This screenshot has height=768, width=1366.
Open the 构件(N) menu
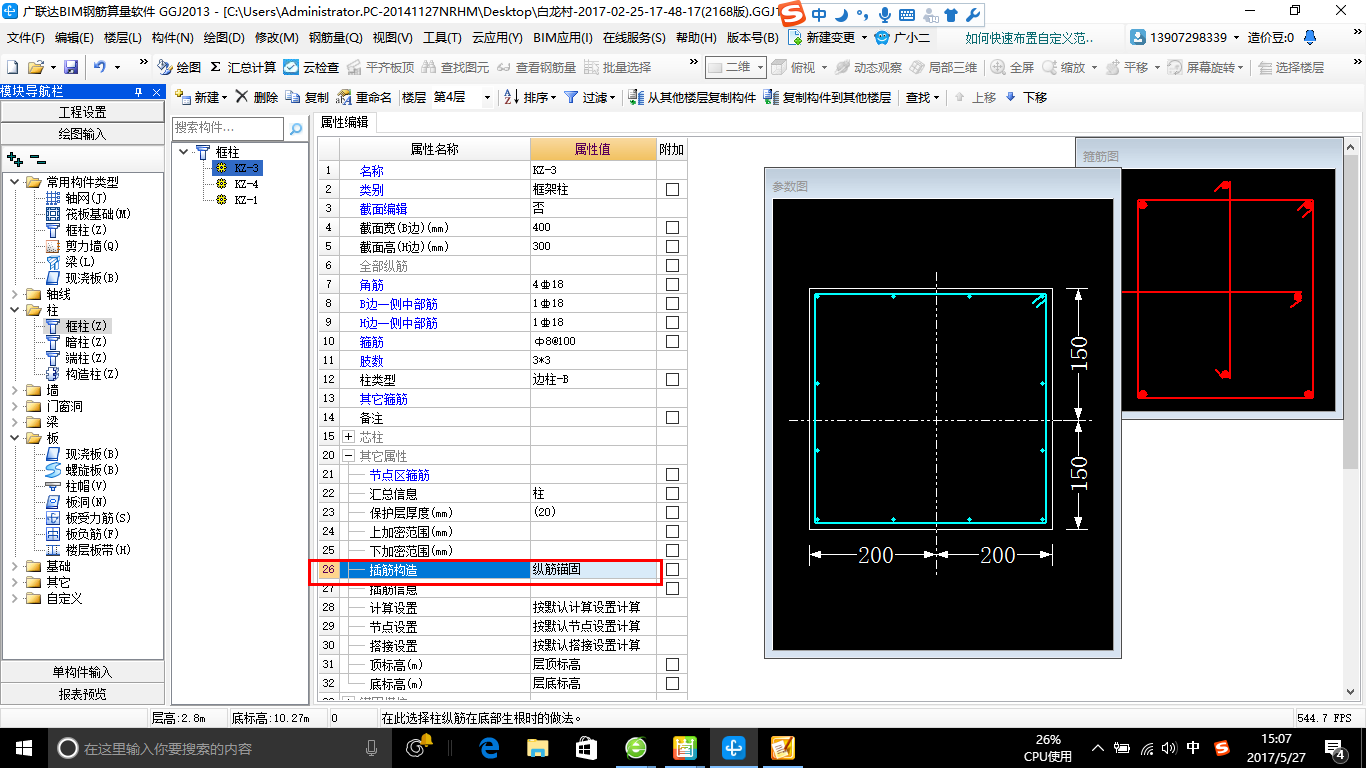173,38
